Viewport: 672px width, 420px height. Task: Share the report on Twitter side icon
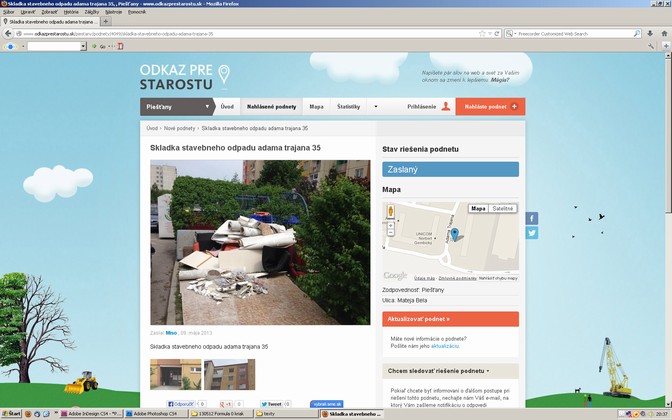(532, 233)
